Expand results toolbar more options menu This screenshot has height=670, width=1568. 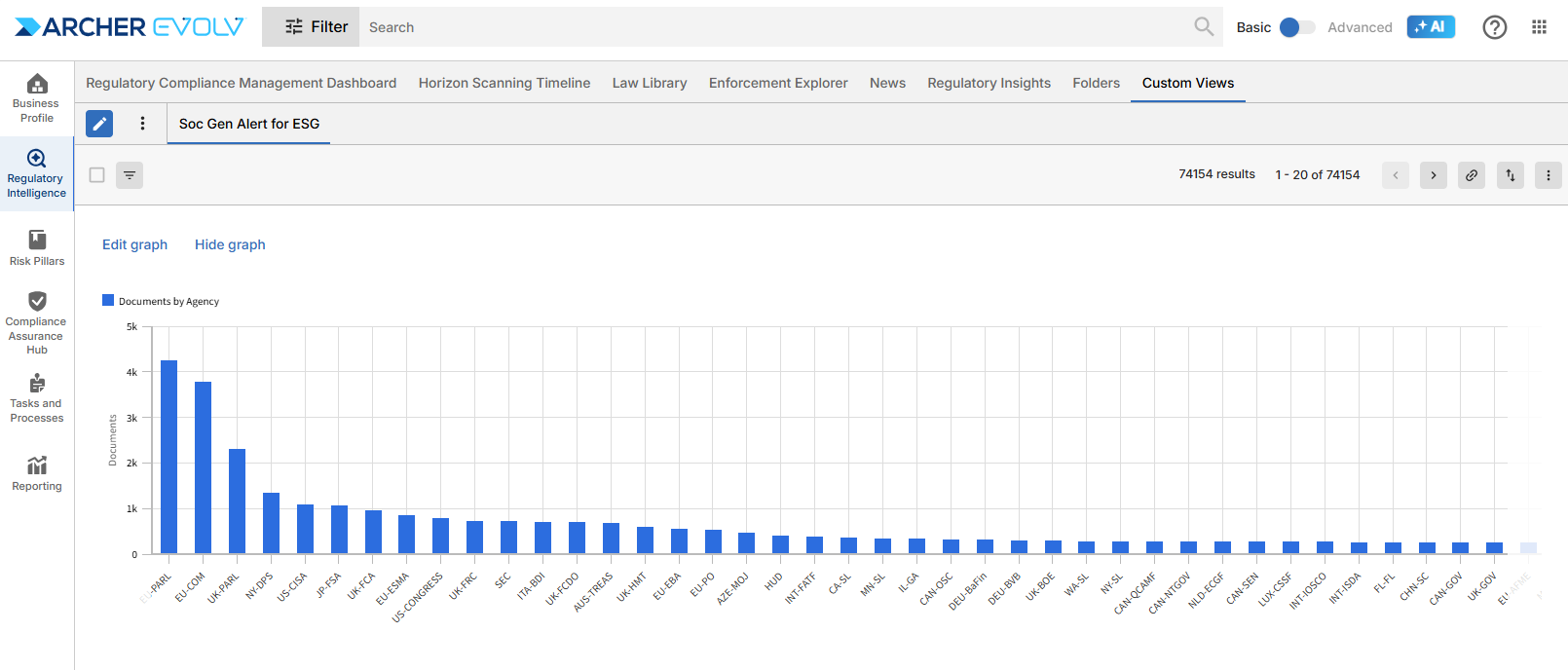[1548, 175]
